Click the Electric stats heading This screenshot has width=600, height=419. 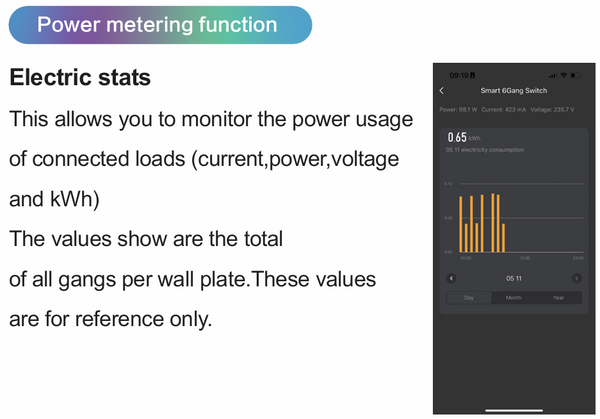coord(80,77)
